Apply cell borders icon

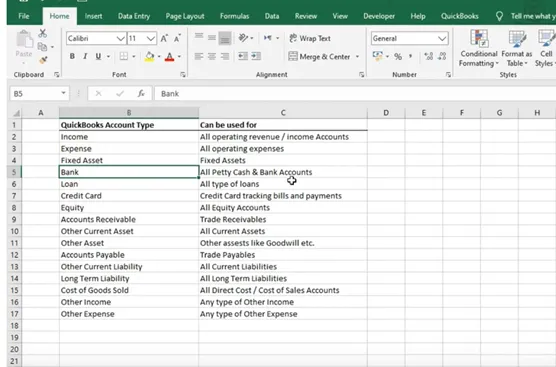coord(124,56)
